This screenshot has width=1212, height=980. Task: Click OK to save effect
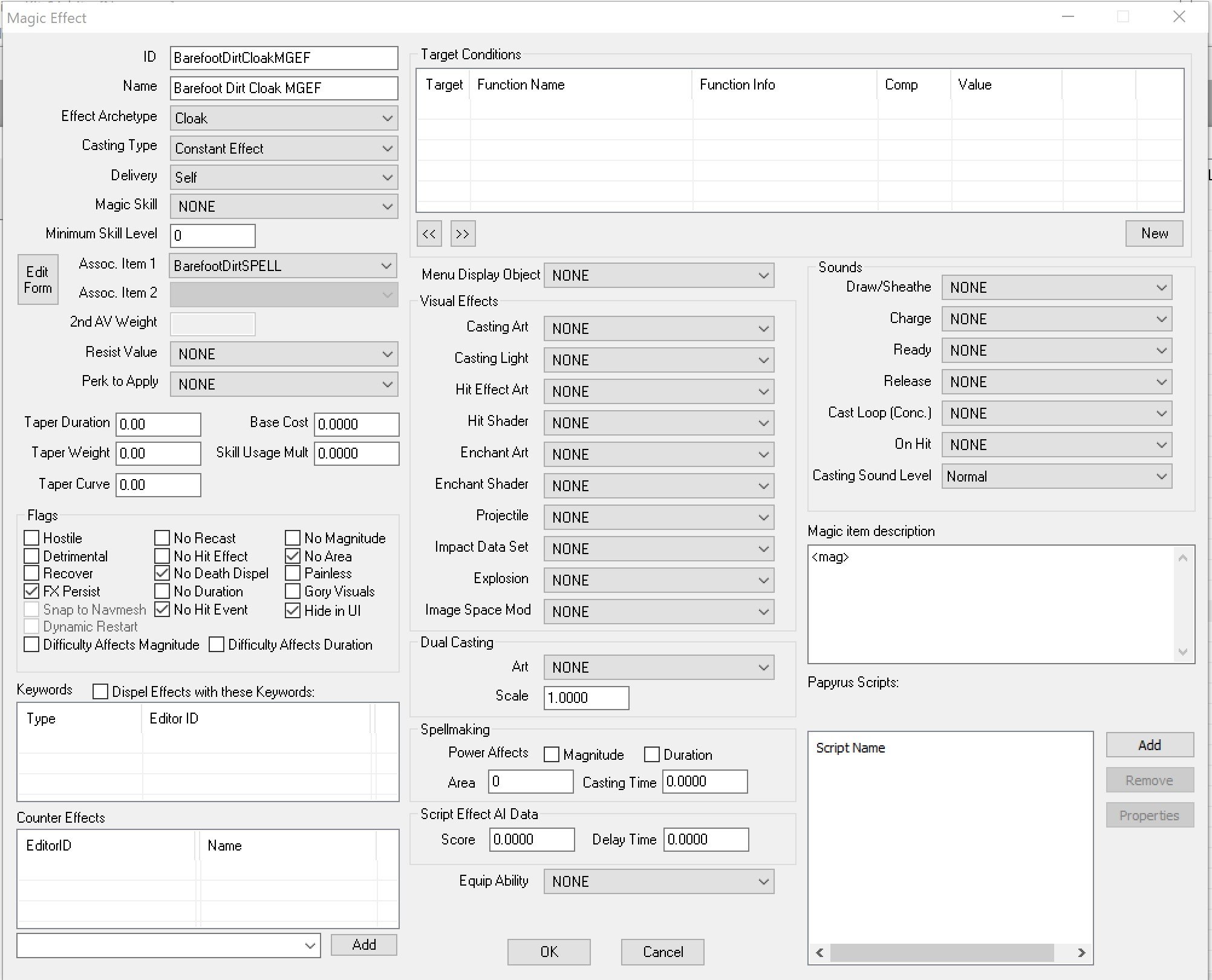pos(549,952)
